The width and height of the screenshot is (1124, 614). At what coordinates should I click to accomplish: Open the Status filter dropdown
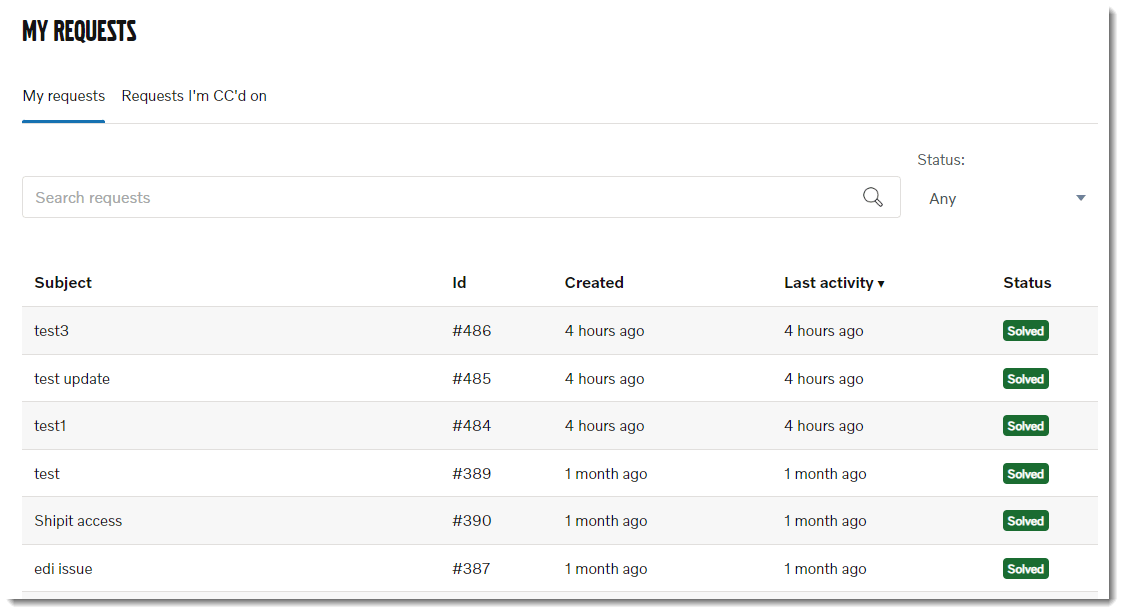[1006, 198]
